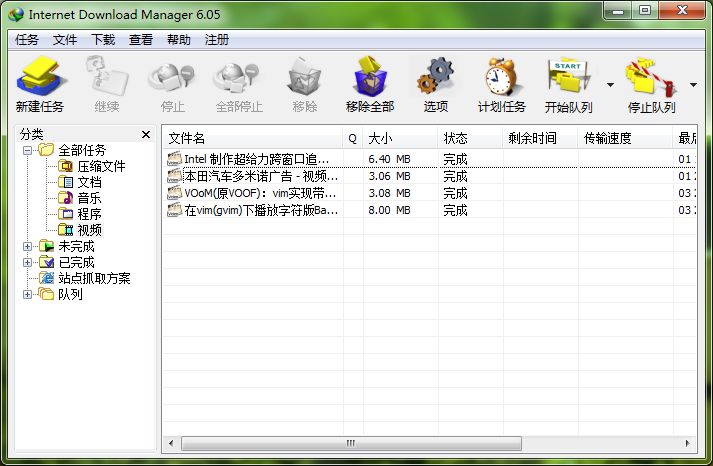Minimize the Internet Download Manager window

618,11
